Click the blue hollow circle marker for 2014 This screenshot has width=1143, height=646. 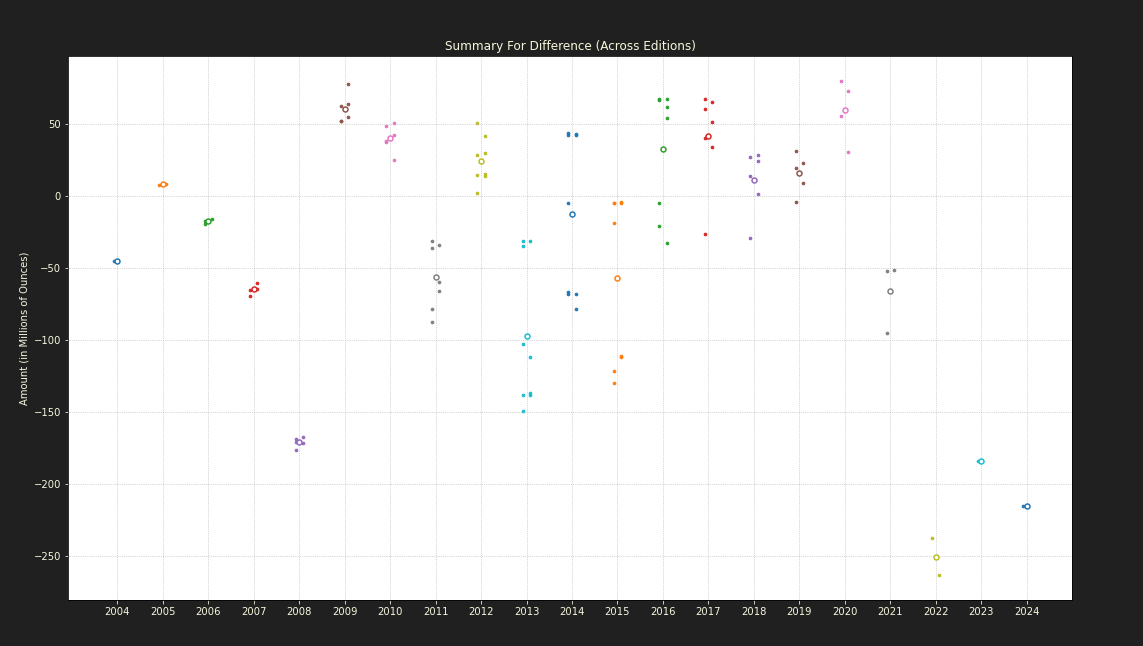[x=572, y=214]
